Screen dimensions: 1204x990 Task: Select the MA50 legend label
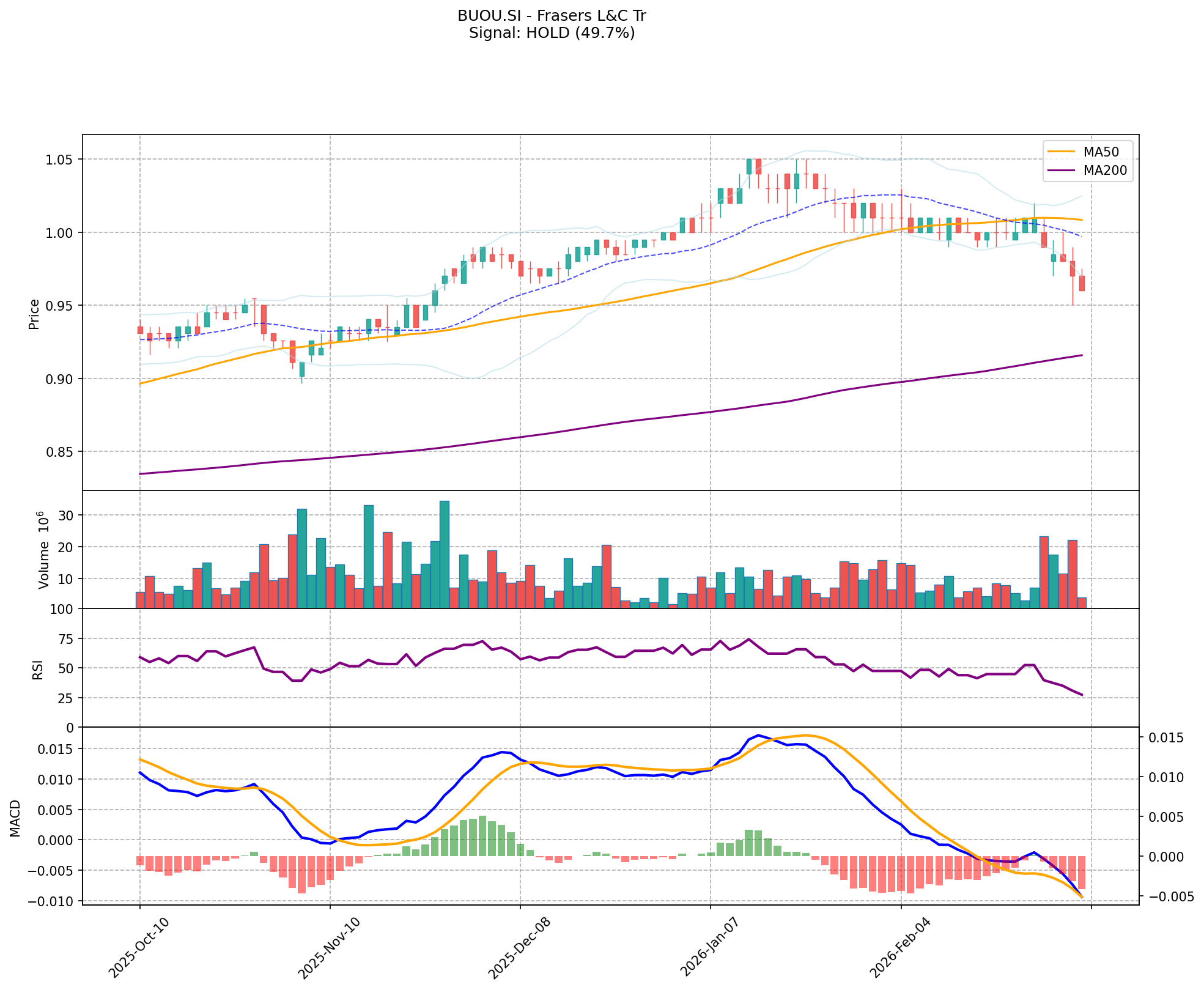1100,152
